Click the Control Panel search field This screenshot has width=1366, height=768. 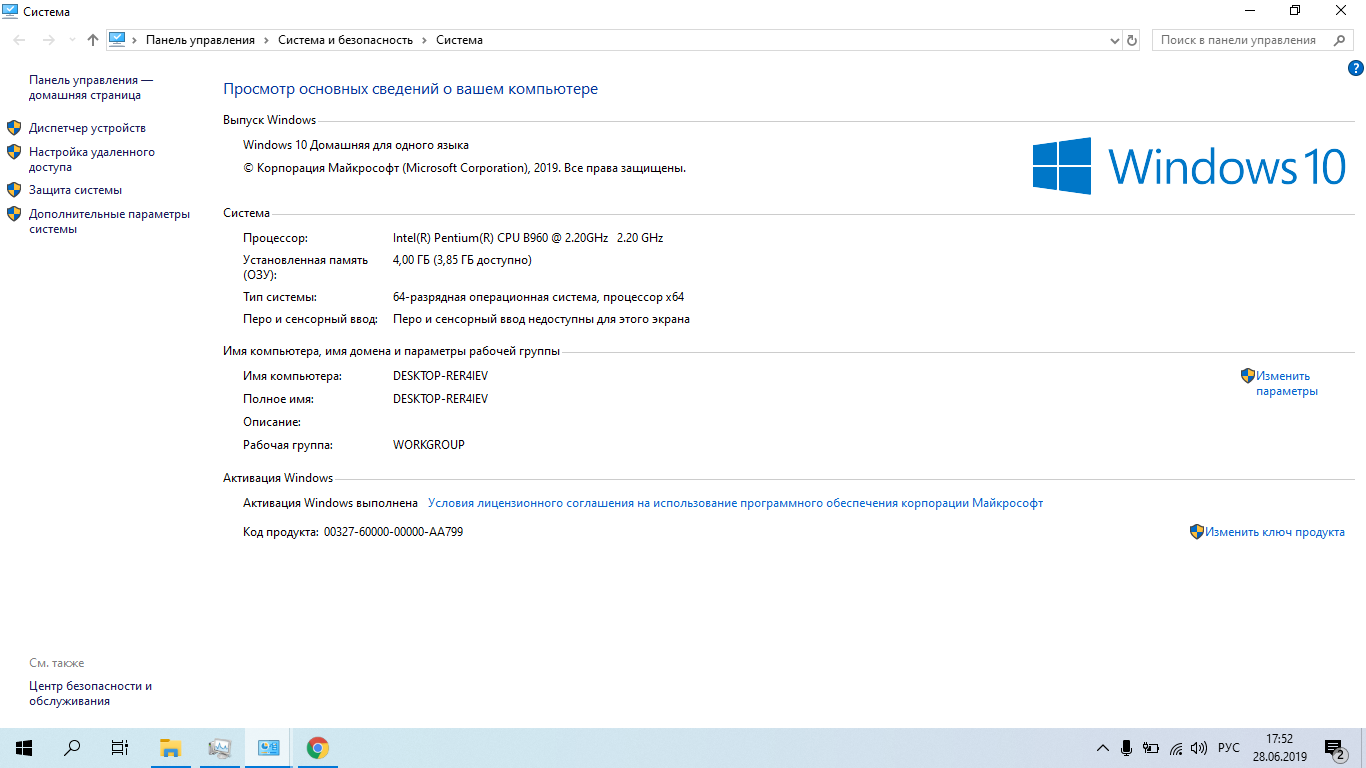pos(1240,40)
